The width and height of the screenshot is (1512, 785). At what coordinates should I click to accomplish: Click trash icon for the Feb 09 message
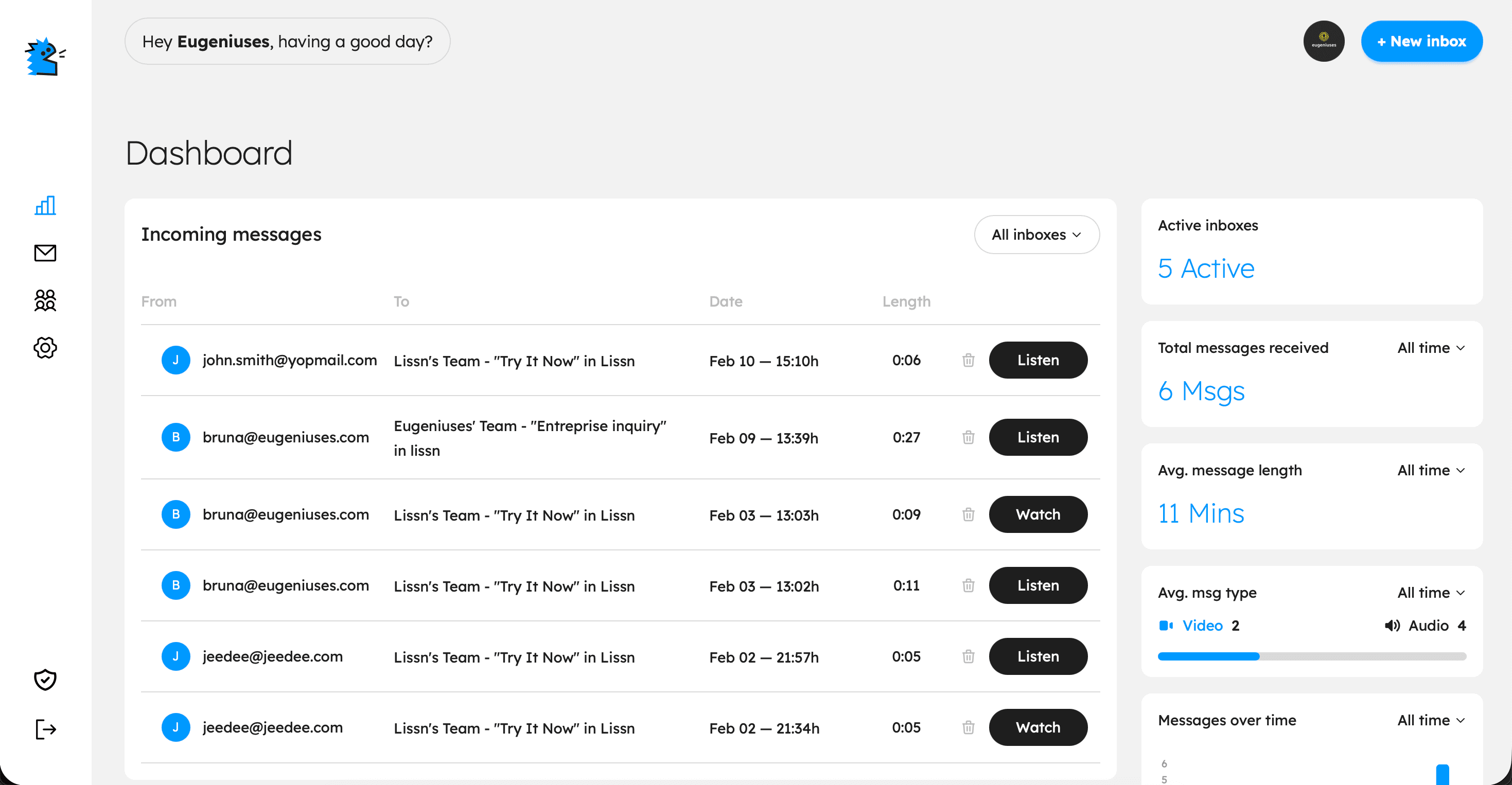[969, 437]
